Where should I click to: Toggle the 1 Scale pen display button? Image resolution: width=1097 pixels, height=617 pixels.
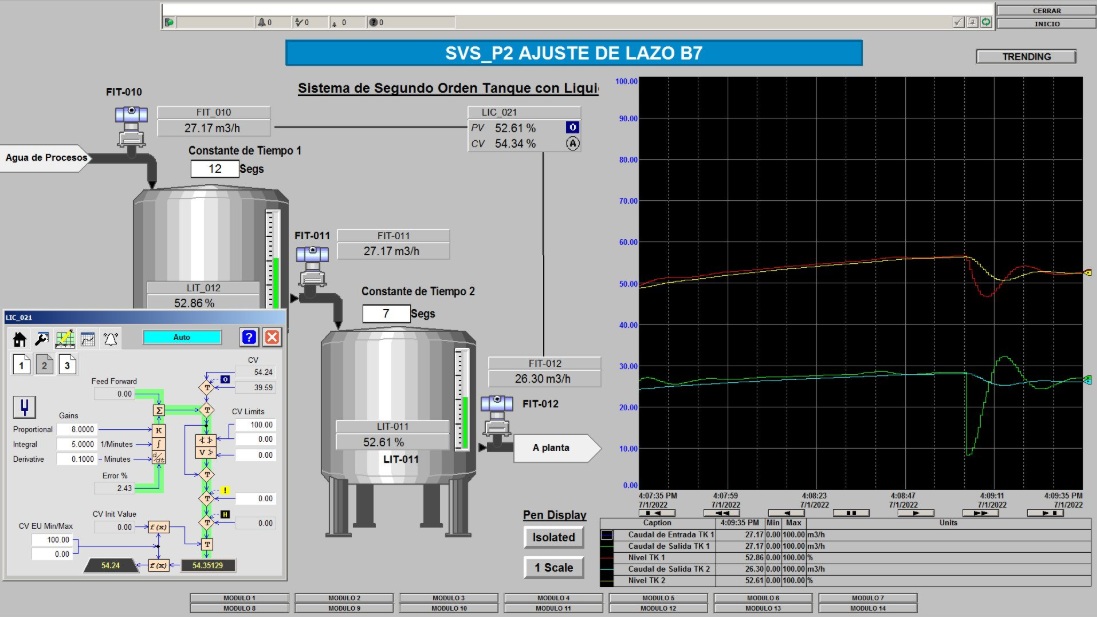click(553, 568)
